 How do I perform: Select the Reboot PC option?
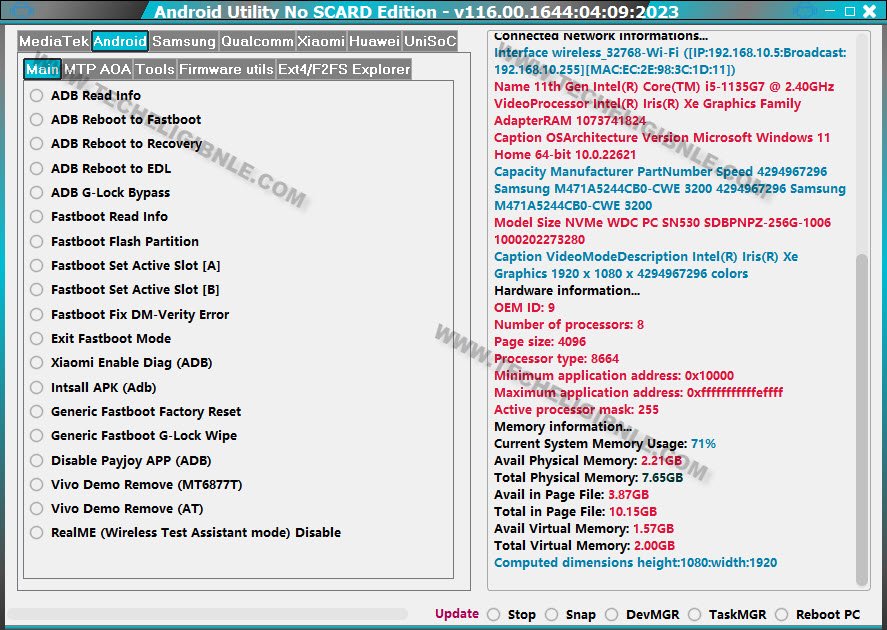(782, 615)
